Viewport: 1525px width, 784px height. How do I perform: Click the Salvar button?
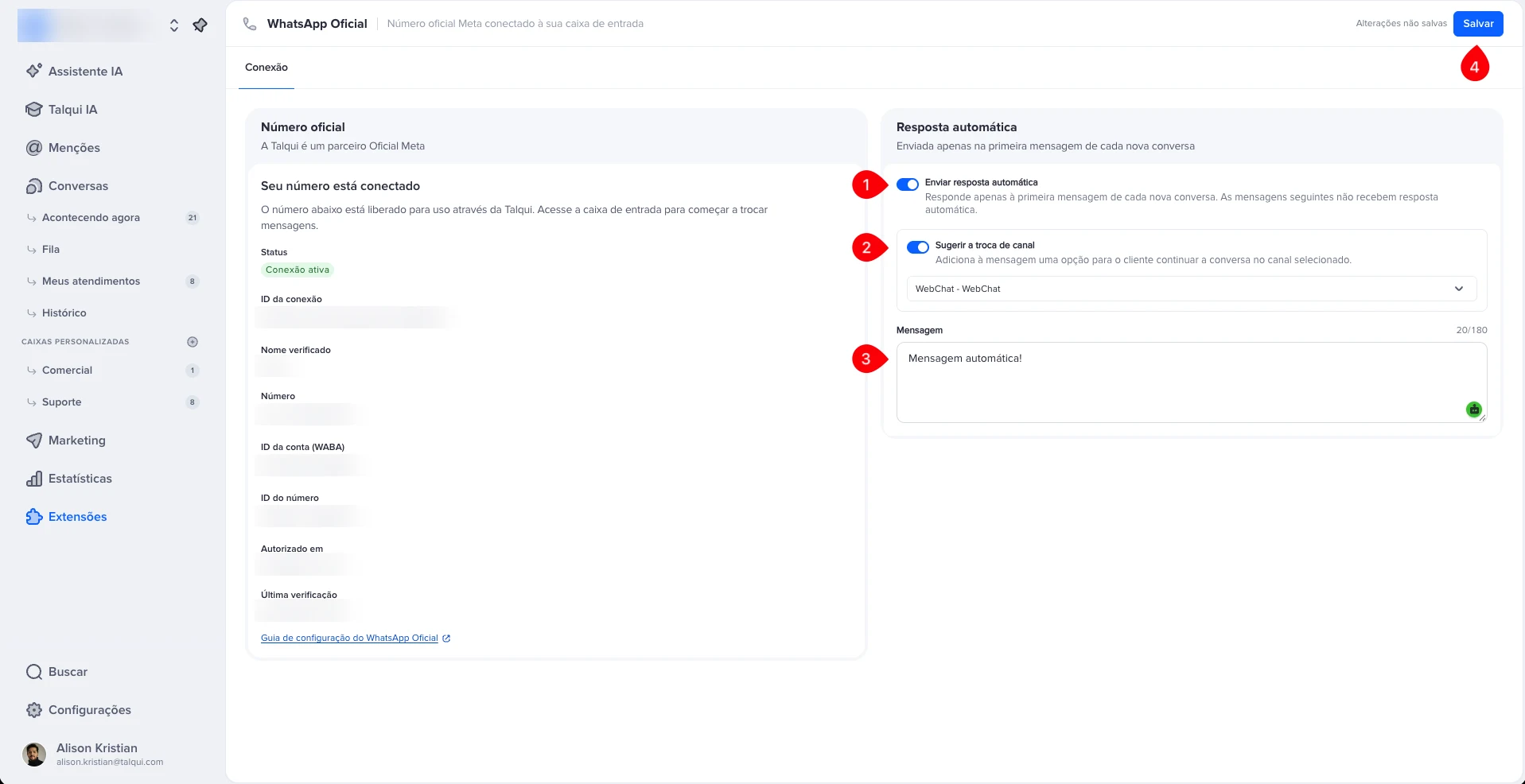[x=1478, y=24]
